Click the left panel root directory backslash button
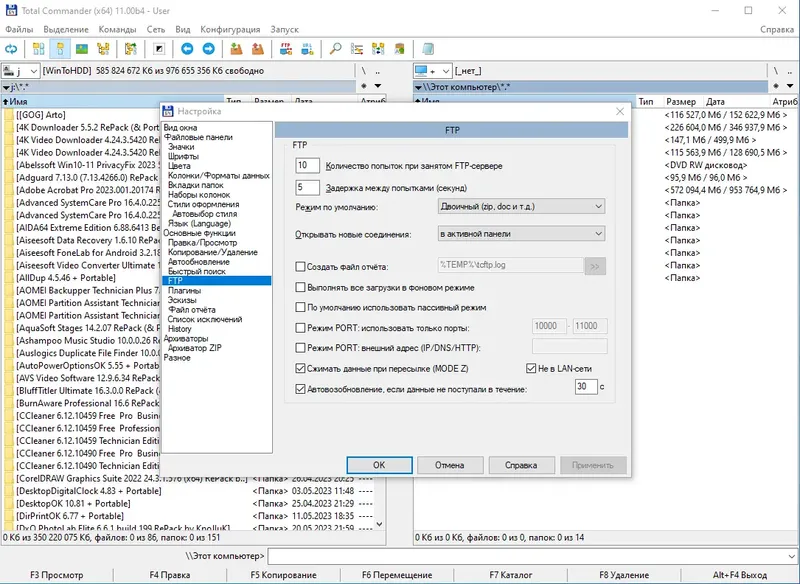Viewport: 800px width, 584px height. [x=364, y=71]
